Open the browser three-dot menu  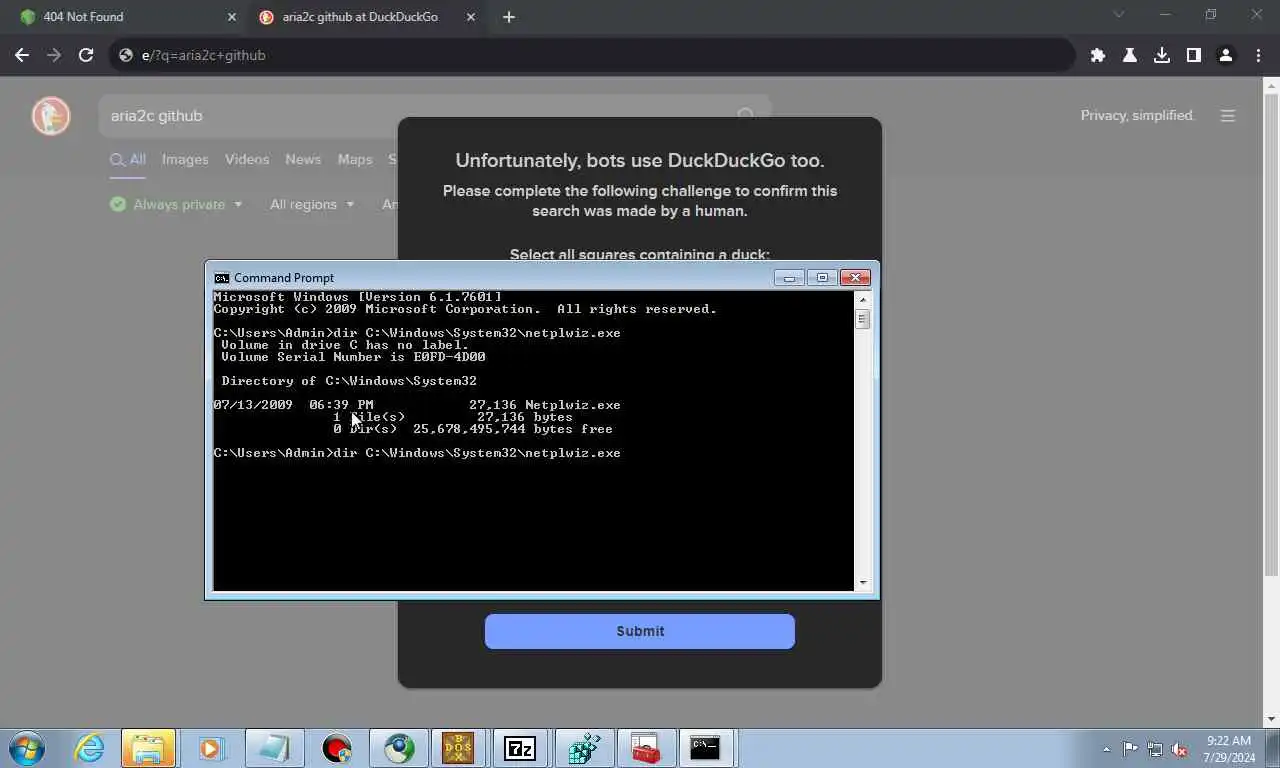[1258, 55]
